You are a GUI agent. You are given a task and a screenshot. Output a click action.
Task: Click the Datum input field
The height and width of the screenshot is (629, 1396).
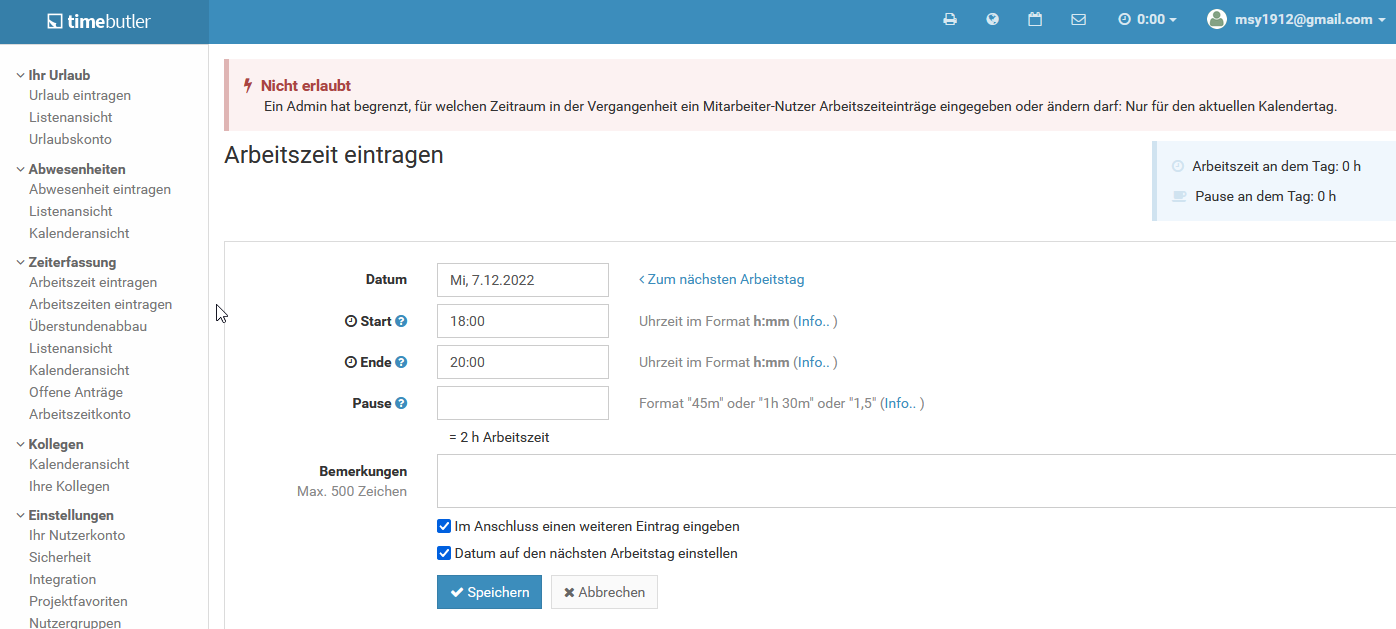[522, 280]
